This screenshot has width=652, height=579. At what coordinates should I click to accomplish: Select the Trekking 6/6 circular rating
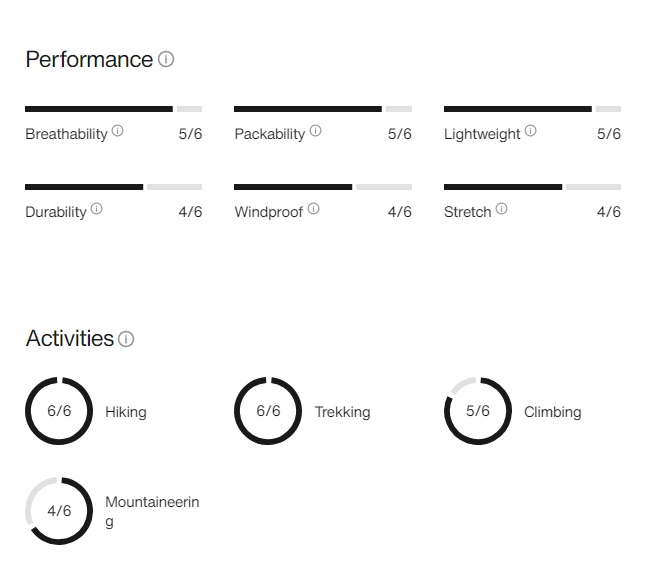click(268, 411)
